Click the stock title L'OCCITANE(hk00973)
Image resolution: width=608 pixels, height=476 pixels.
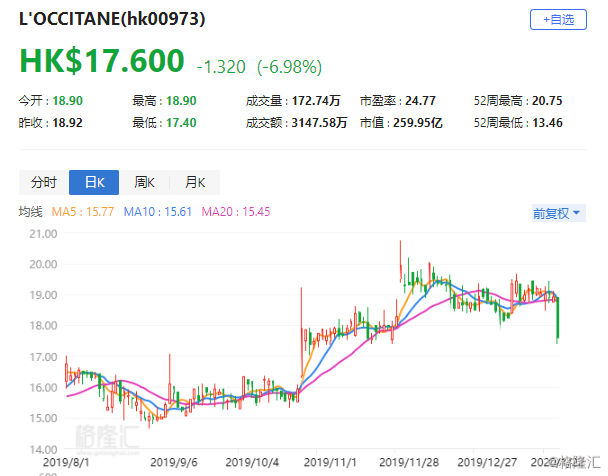tap(112, 19)
